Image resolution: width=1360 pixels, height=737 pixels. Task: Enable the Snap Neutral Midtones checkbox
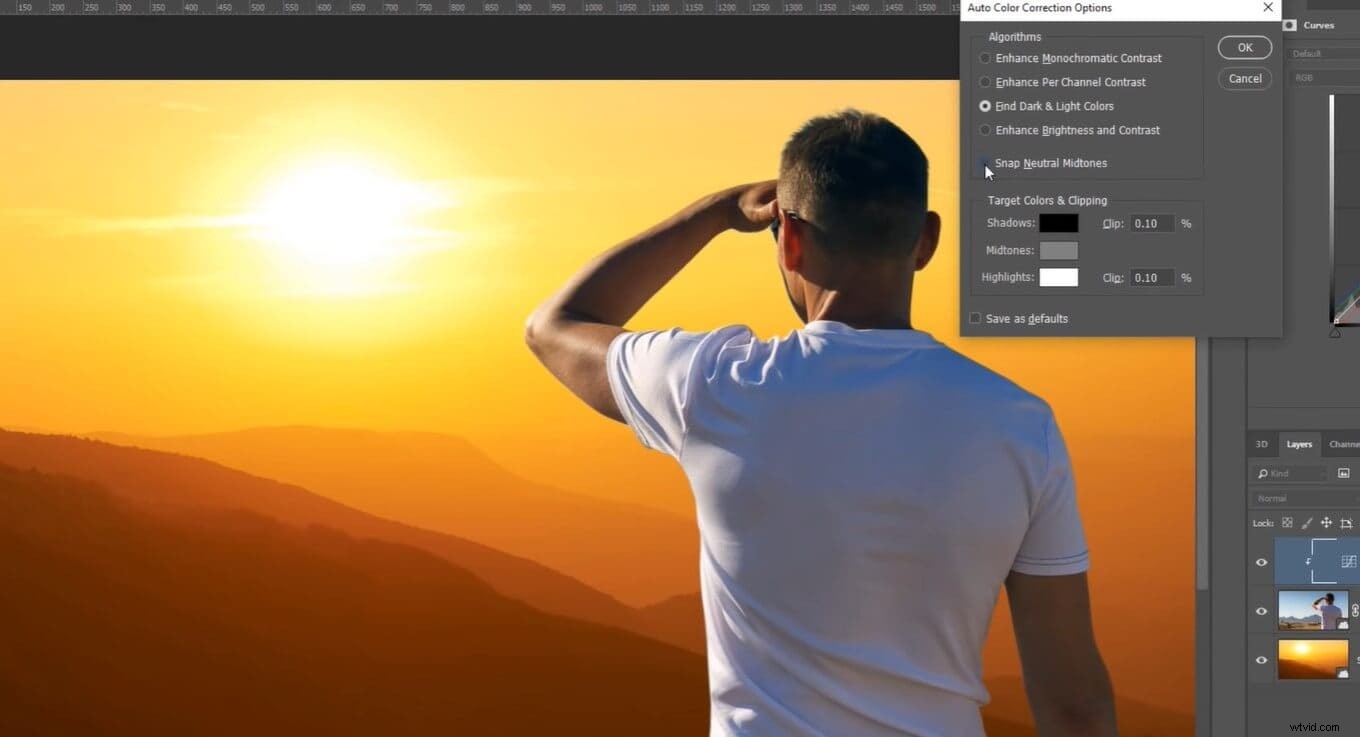coord(985,163)
